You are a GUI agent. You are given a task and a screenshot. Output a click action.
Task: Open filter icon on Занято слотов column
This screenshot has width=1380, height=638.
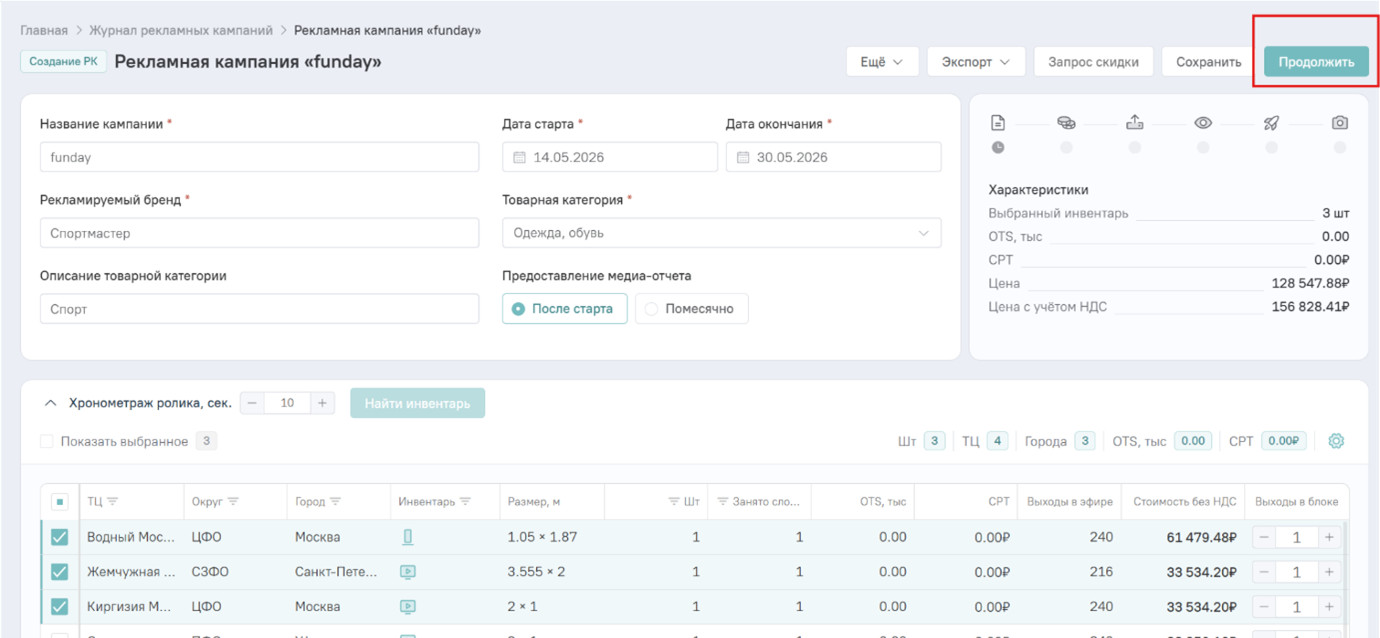722,501
